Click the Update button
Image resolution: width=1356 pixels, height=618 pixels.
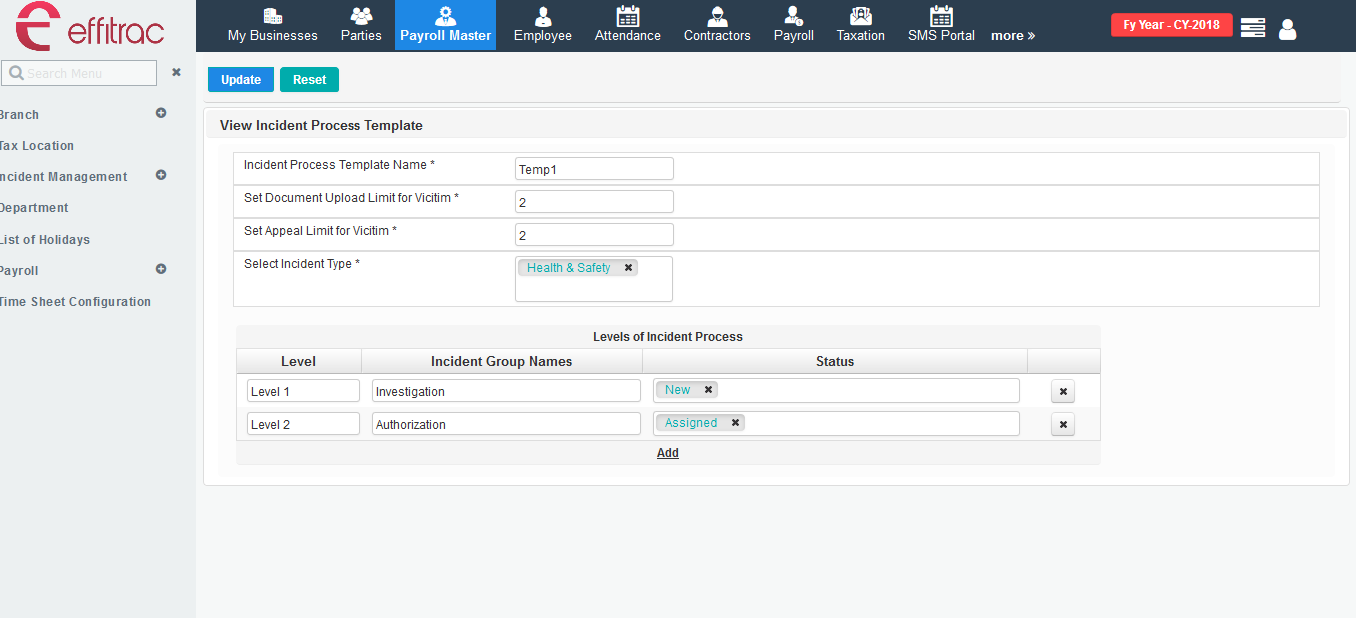[240, 80]
